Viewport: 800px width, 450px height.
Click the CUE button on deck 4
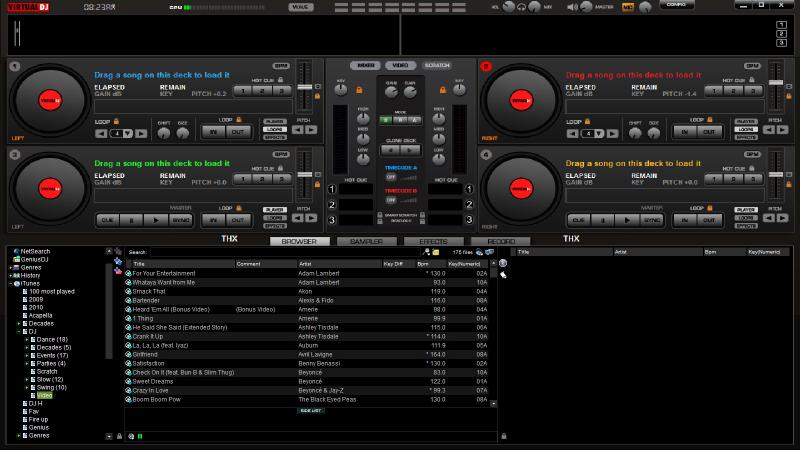coord(577,219)
